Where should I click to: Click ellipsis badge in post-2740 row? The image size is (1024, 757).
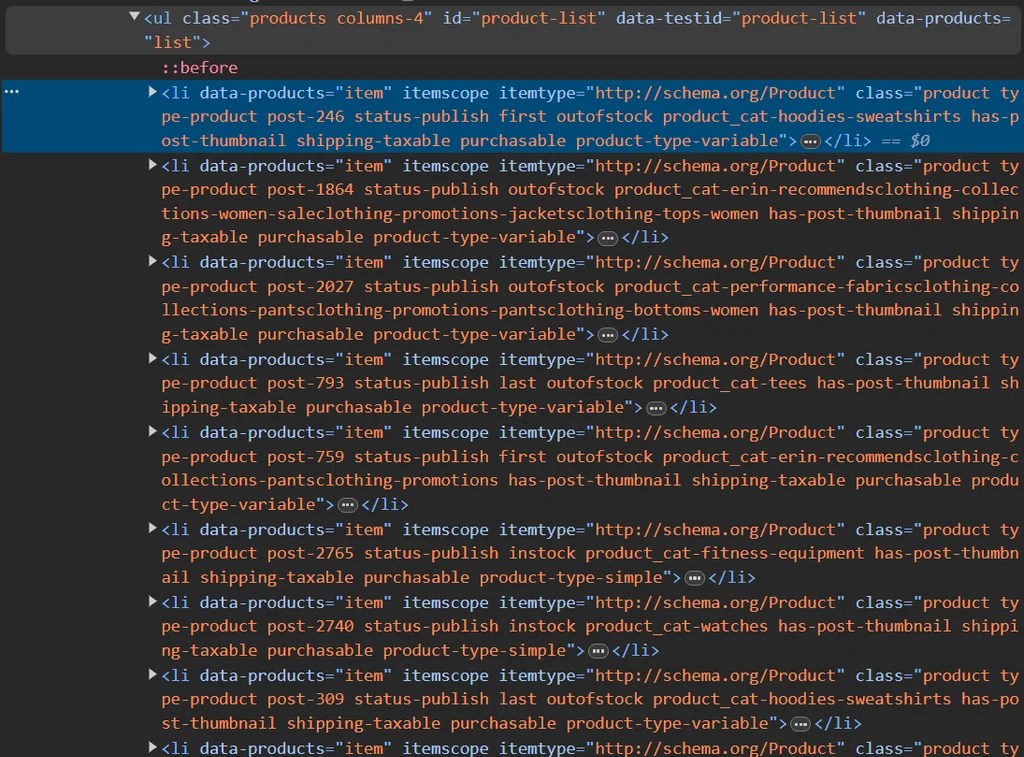(598, 651)
